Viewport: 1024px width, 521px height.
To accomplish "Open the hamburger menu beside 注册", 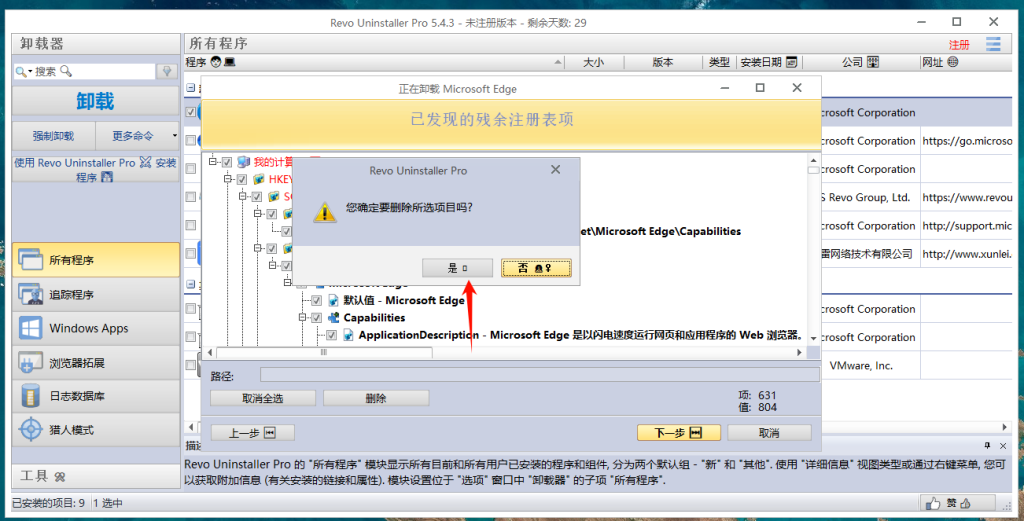I will click(x=993, y=44).
